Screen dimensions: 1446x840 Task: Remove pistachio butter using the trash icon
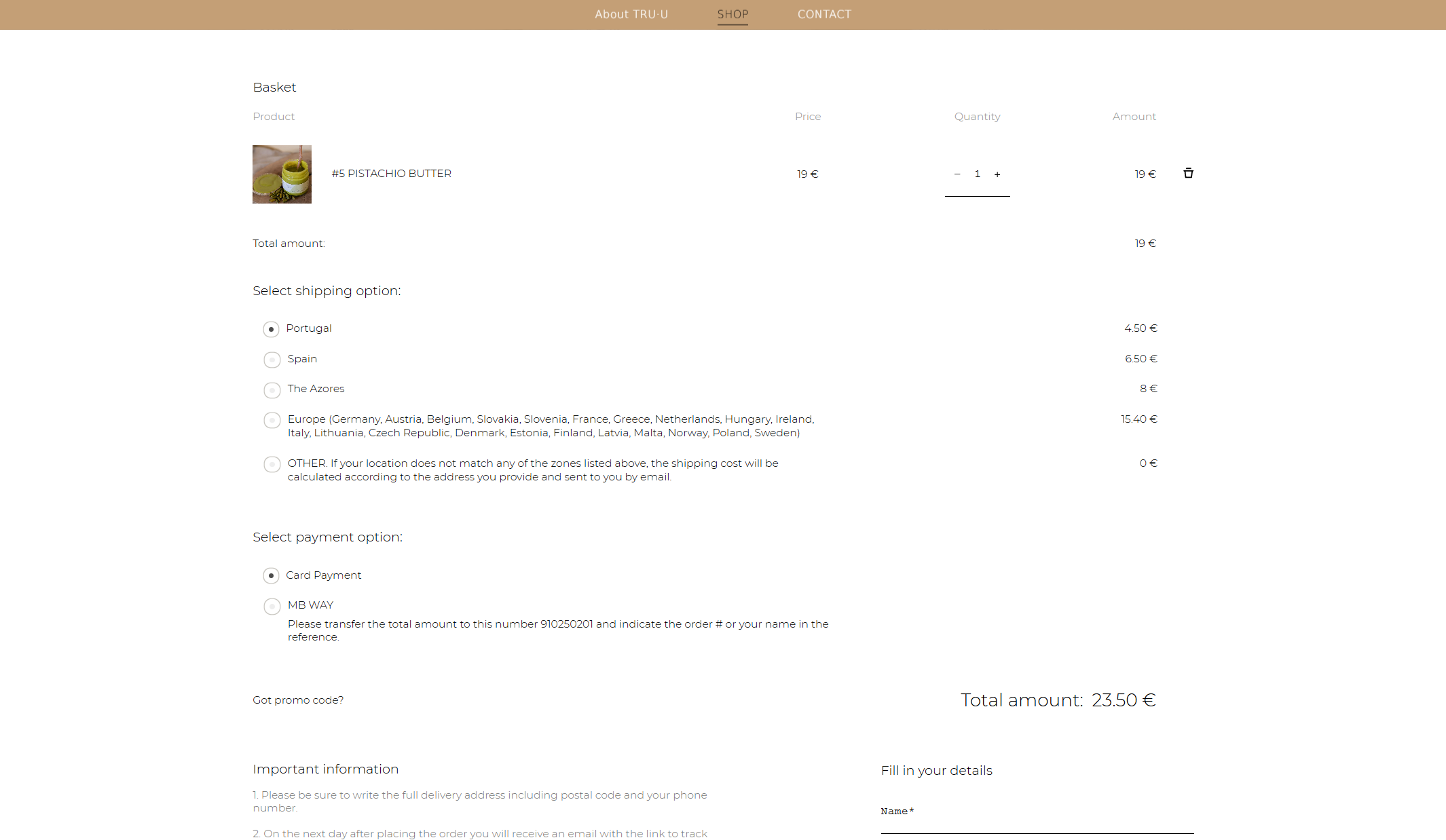(1189, 174)
